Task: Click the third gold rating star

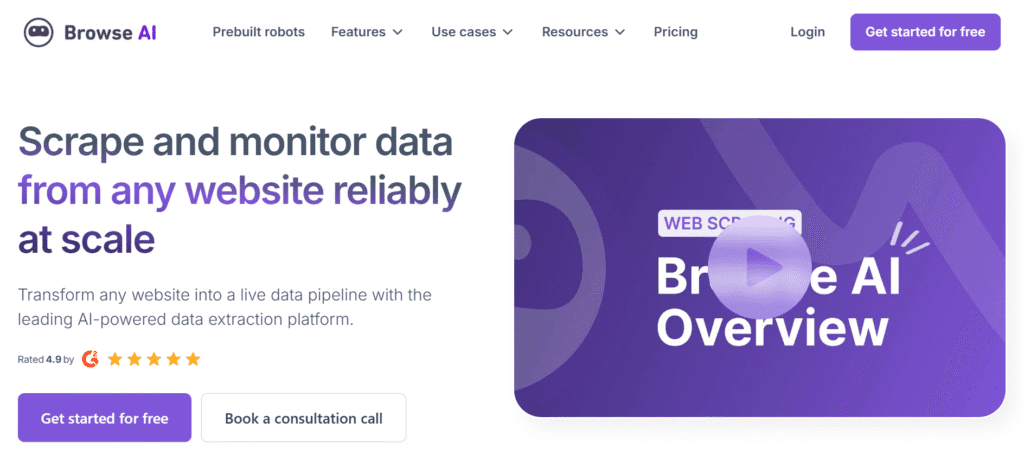Action: pos(154,358)
